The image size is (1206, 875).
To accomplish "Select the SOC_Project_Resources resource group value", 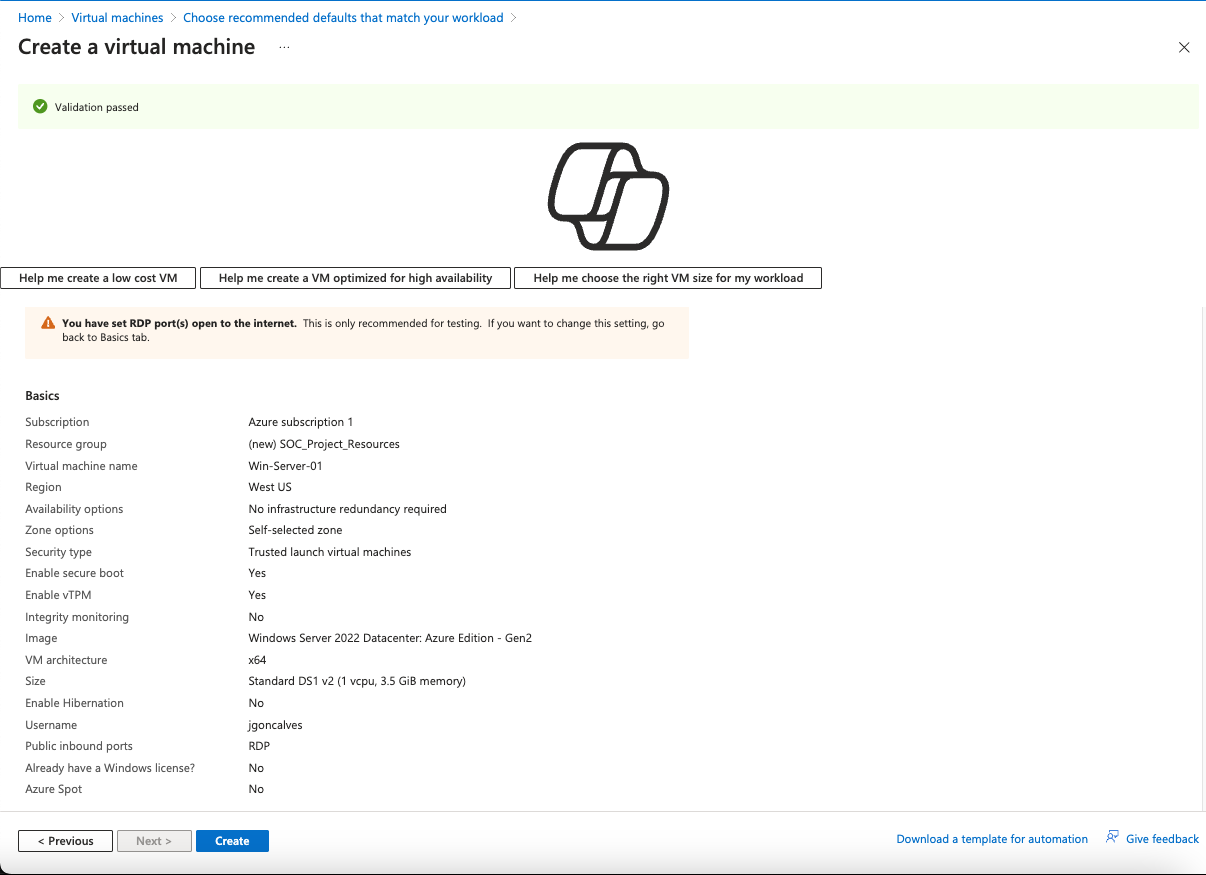I will 324,444.
